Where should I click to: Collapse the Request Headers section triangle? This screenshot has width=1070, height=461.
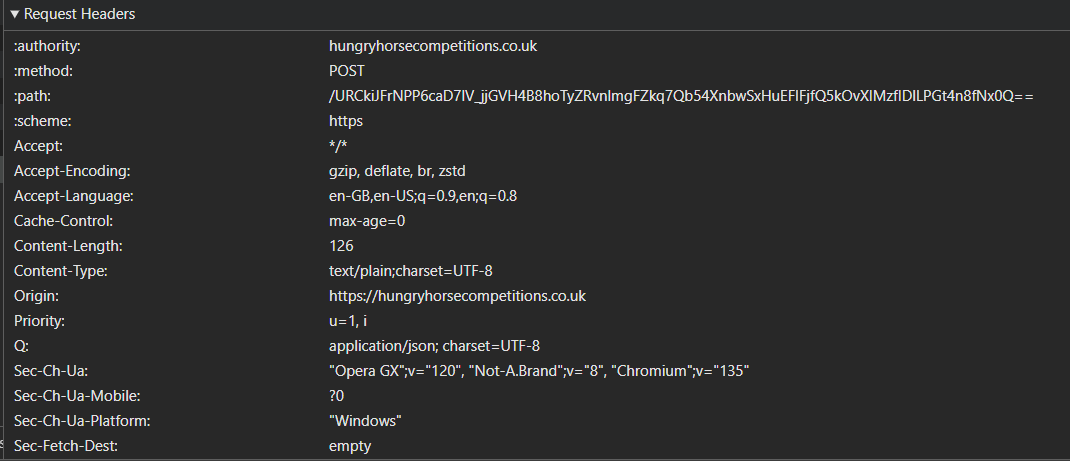point(15,15)
